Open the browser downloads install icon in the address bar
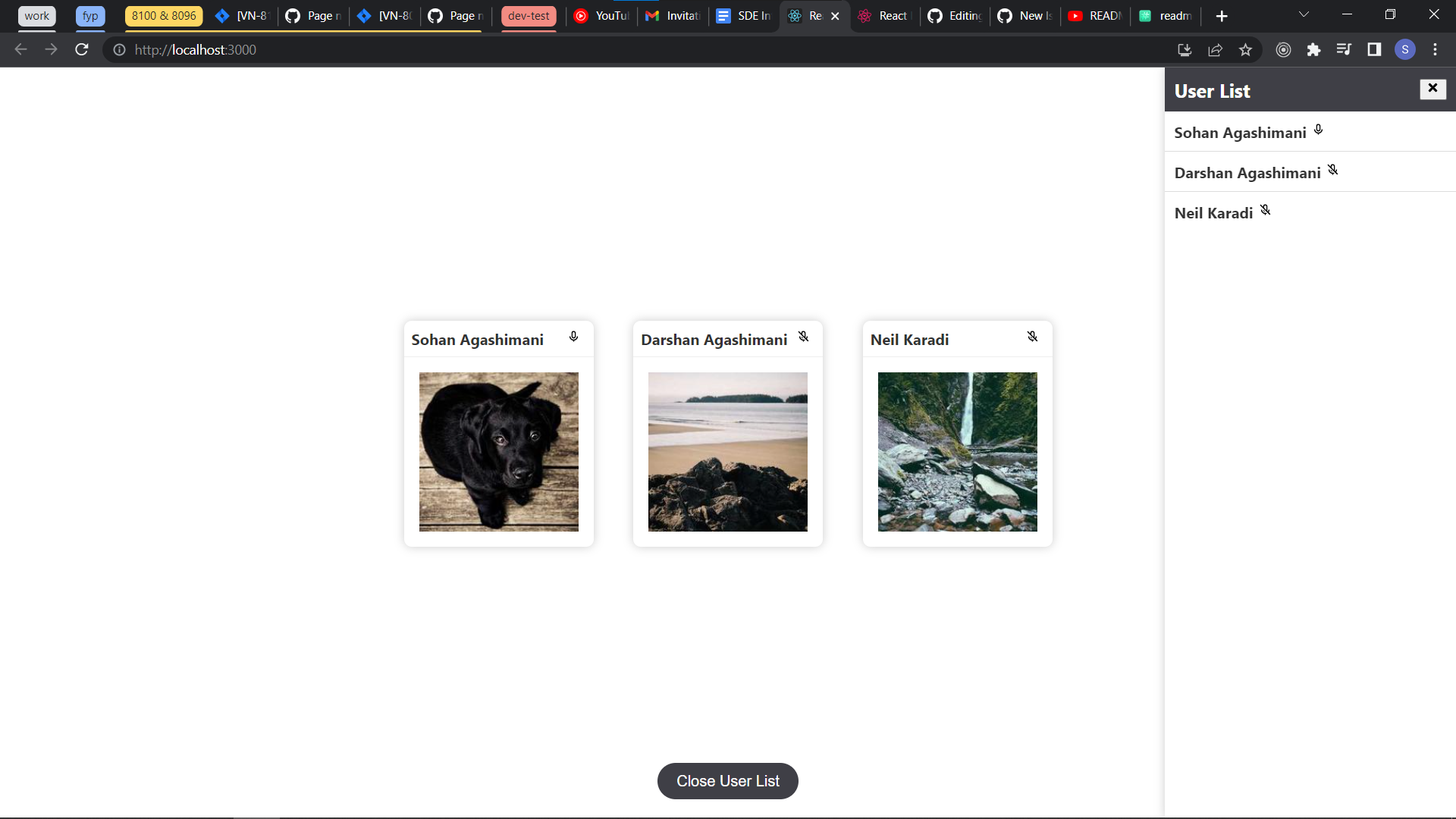 pyautogui.click(x=1184, y=50)
